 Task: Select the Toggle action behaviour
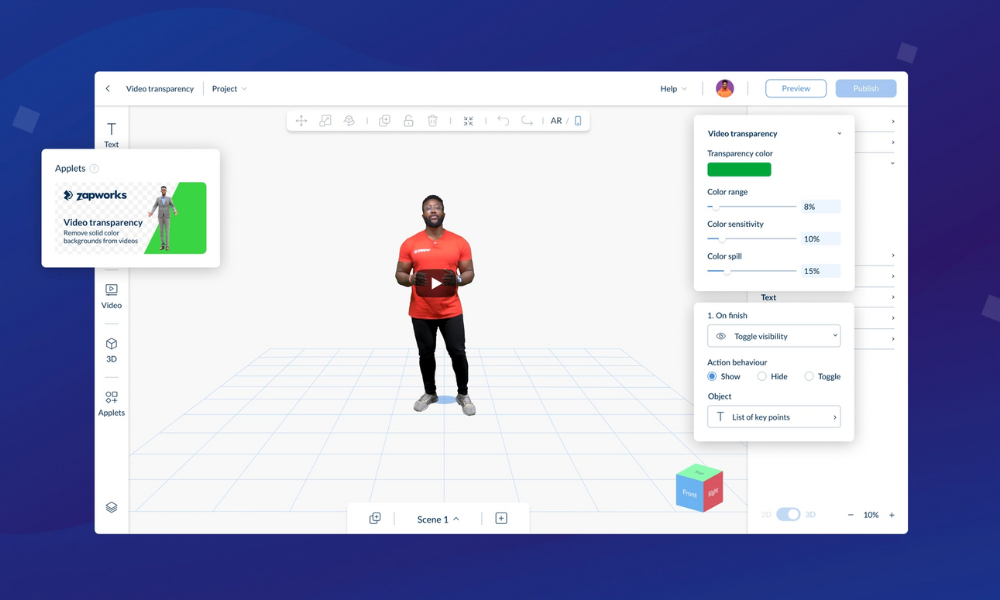click(823, 376)
